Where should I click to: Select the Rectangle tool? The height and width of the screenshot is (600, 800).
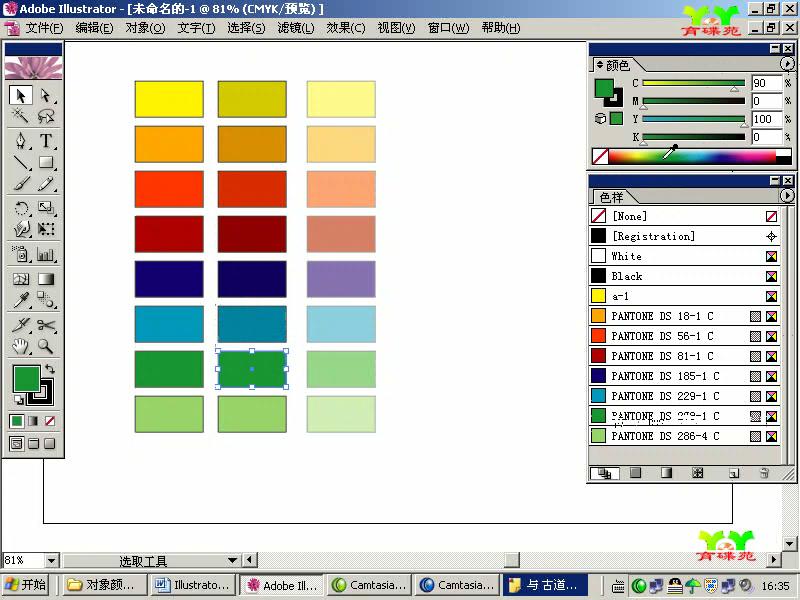coord(45,162)
